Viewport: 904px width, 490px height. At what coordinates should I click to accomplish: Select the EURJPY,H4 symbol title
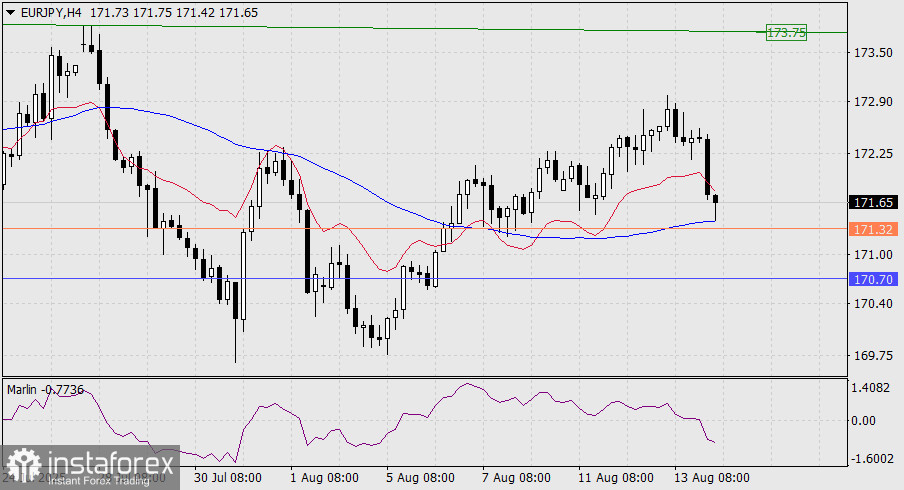pos(50,13)
